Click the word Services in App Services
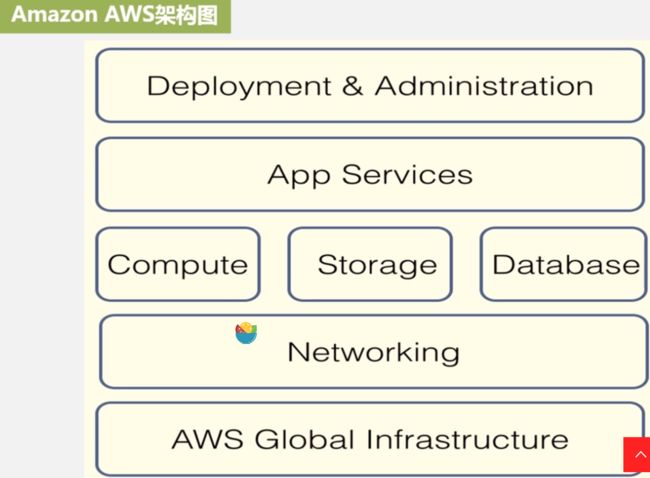The image size is (650, 478). (x=407, y=175)
